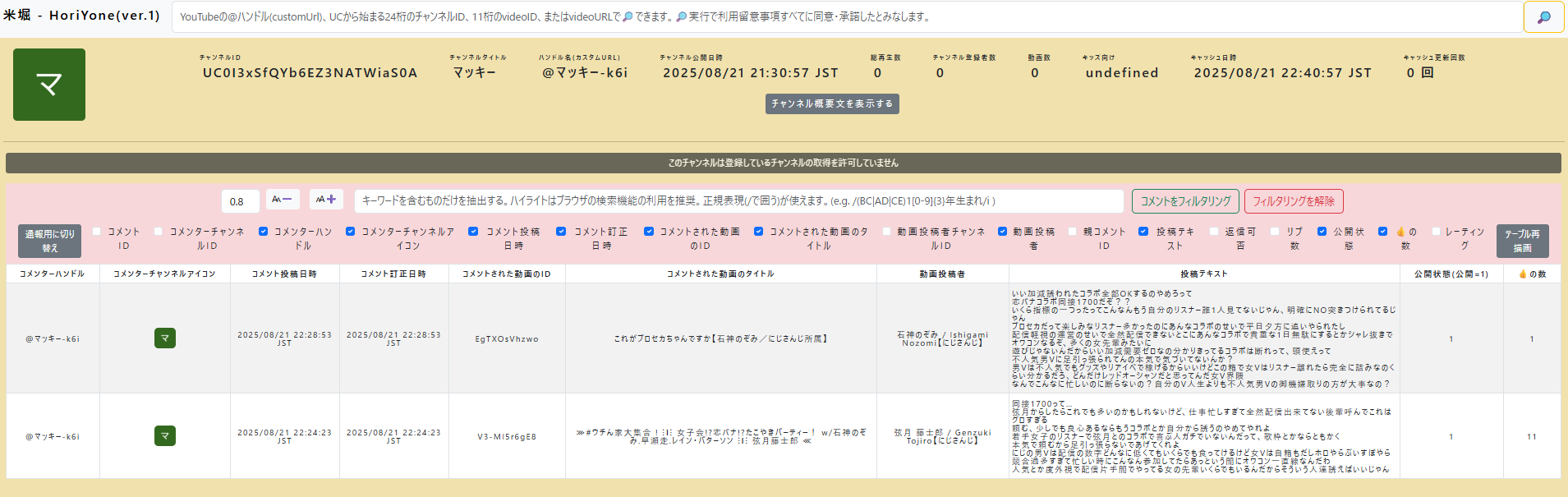Click the コメント投稿日時 column header
The image size is (1568, 497).
pyautogui.click(x=284, y=274)
